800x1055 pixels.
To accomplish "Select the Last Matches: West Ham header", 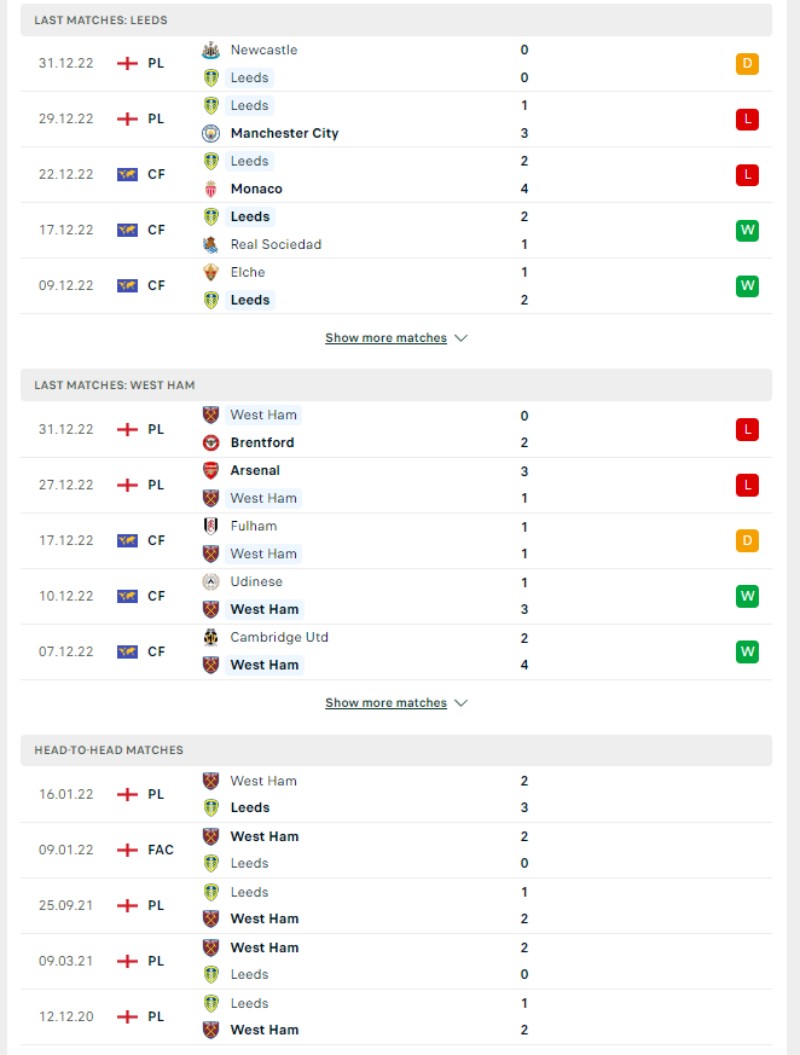I will (396, 385).
